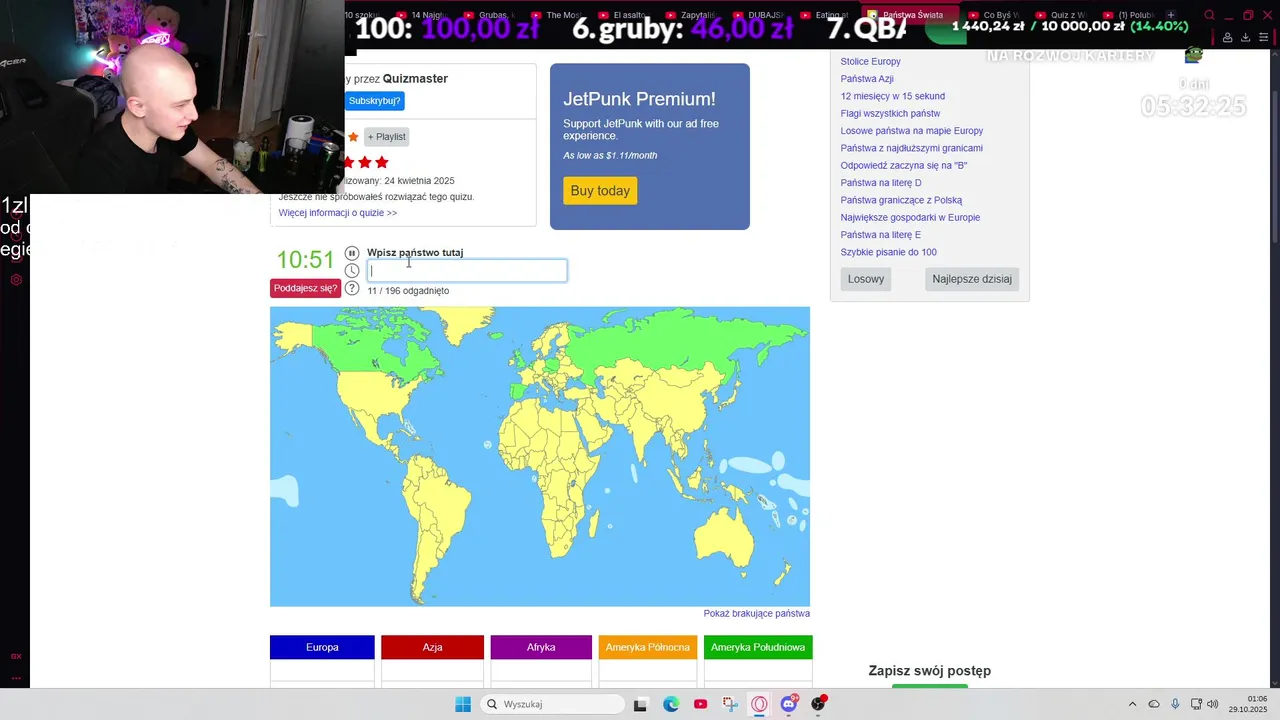
Task: Open 'Losowe państwa na mapie Europy' link
Action: pos(911,131)
